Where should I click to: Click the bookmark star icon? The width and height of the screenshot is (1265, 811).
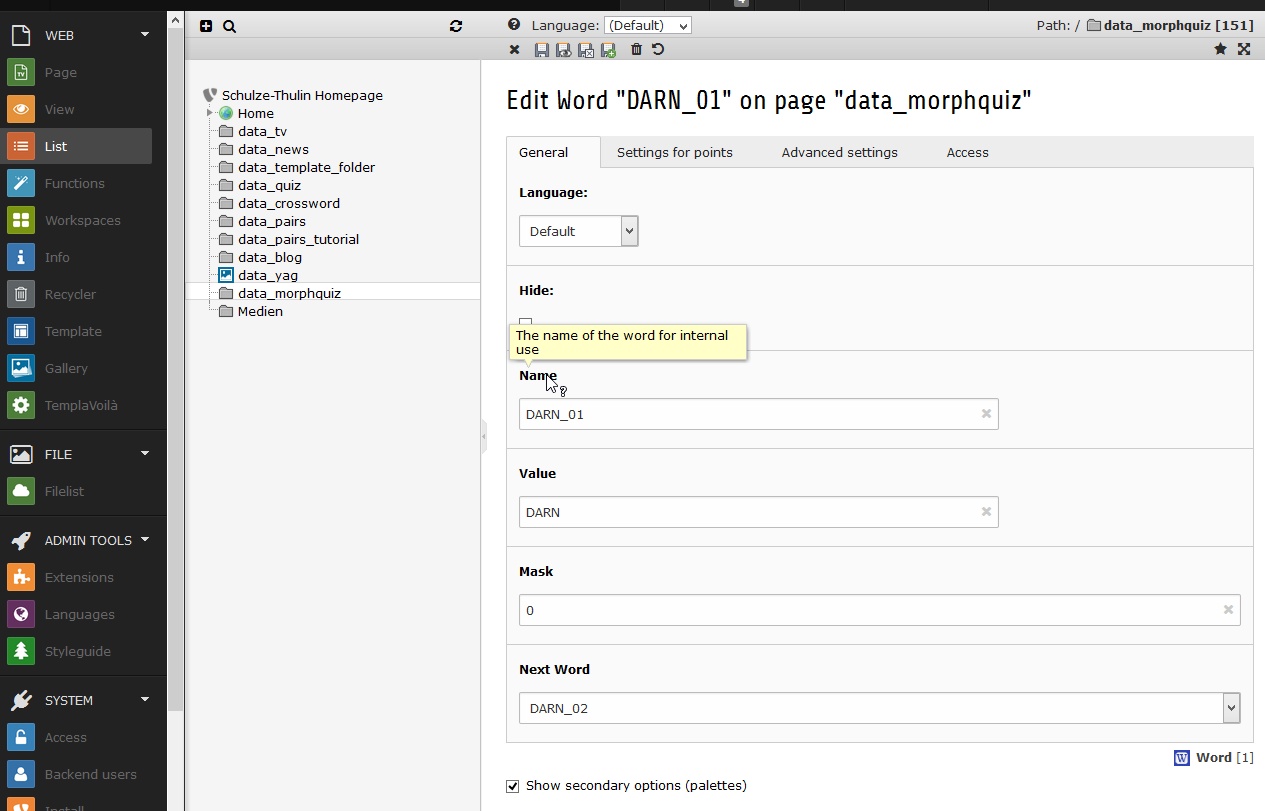[x=1220, y=49]
